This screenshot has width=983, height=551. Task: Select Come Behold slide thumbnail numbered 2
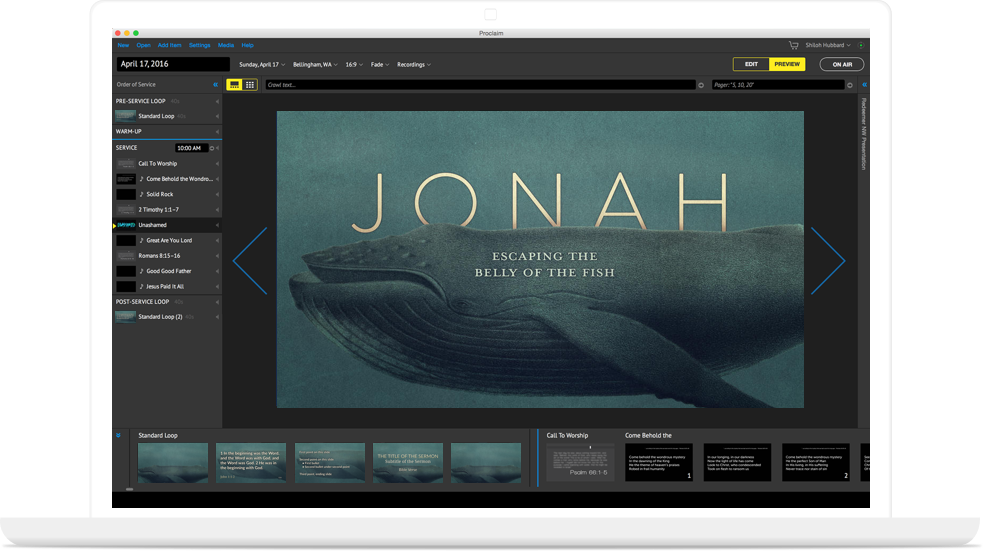pyautogui.click(x=816, y=463)
